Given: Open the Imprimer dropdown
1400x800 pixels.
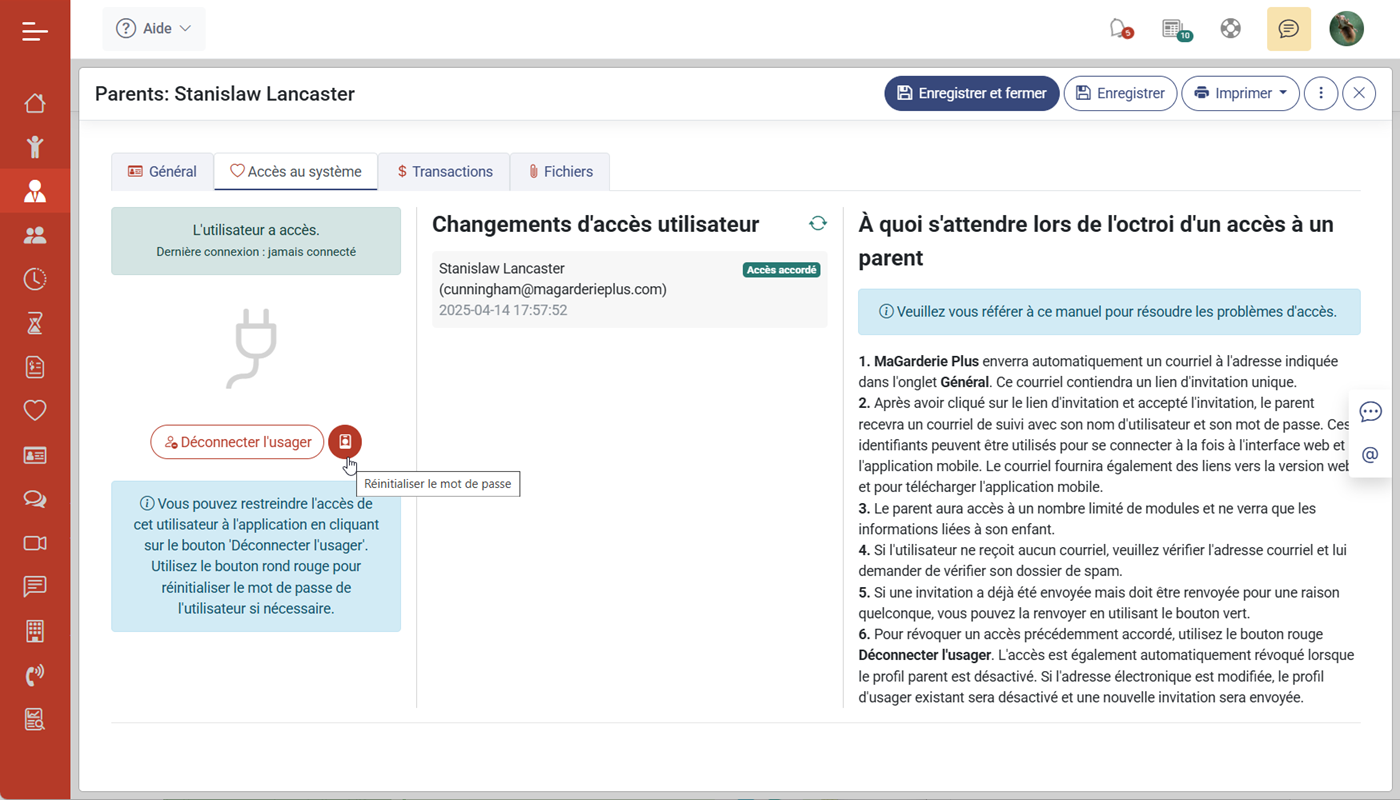Looking at the screenshot, I should (x=1241, y=93).
